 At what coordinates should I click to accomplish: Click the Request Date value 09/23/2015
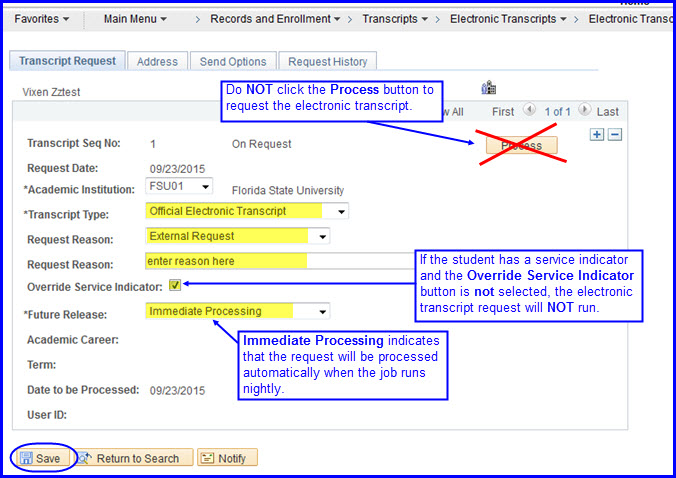[177, 169]
